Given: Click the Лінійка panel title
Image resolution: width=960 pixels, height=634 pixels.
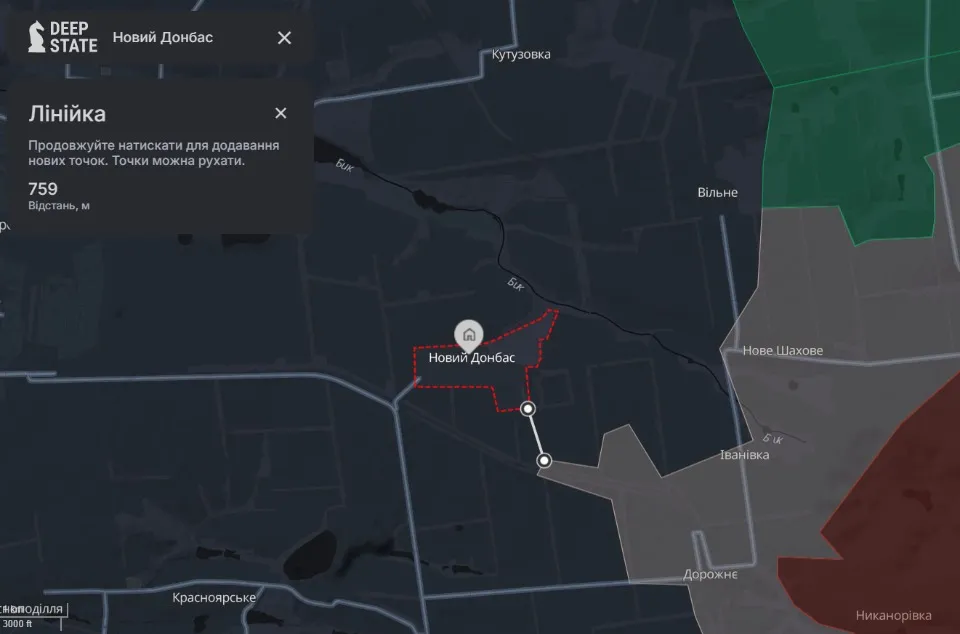Looking at the screenshot, I should click(x=67, y=114).
